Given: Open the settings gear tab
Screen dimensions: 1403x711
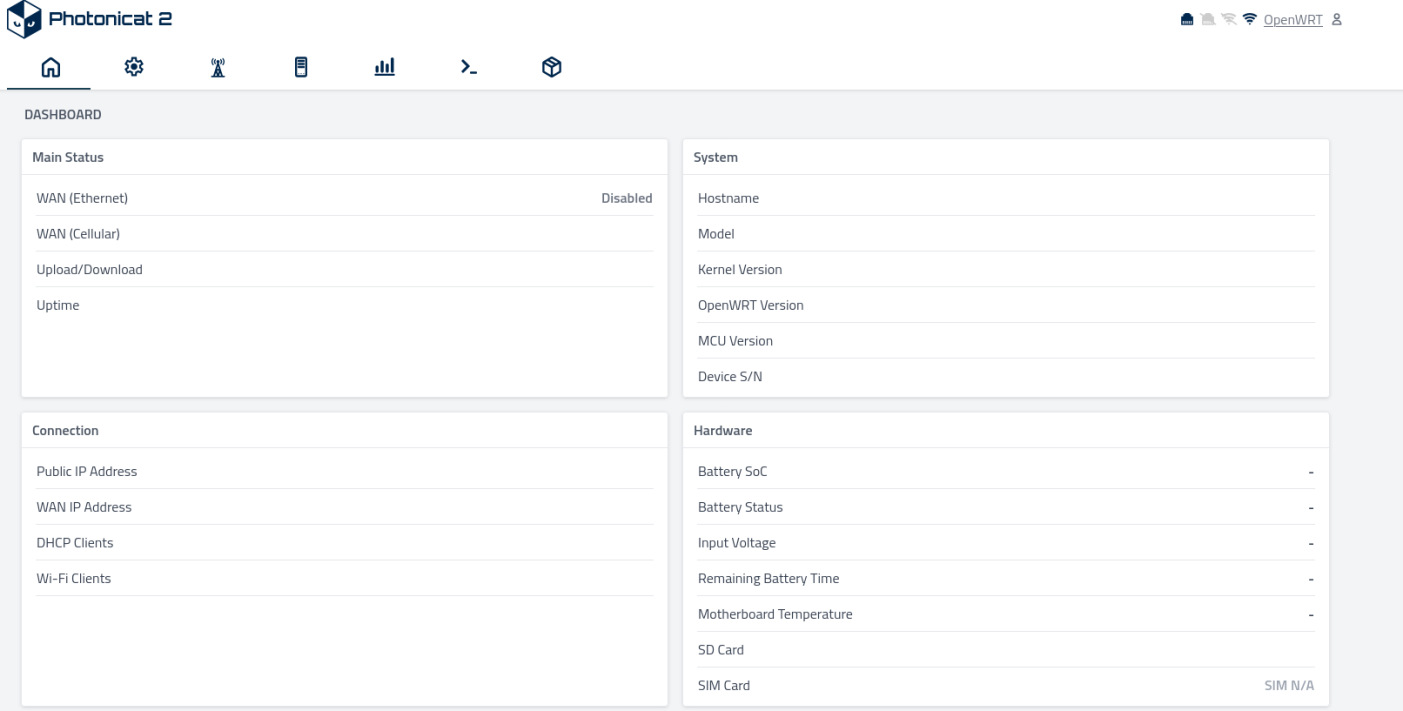Looking at the screenshot, I should pyautogui.click(x=133, y=67).
